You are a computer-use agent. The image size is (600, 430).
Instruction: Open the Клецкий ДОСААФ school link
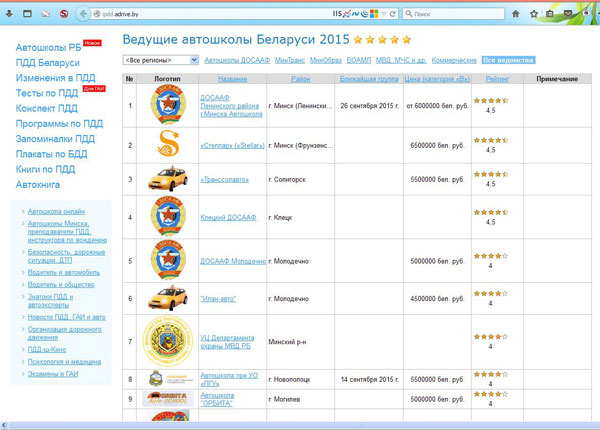tap(228, 217)
